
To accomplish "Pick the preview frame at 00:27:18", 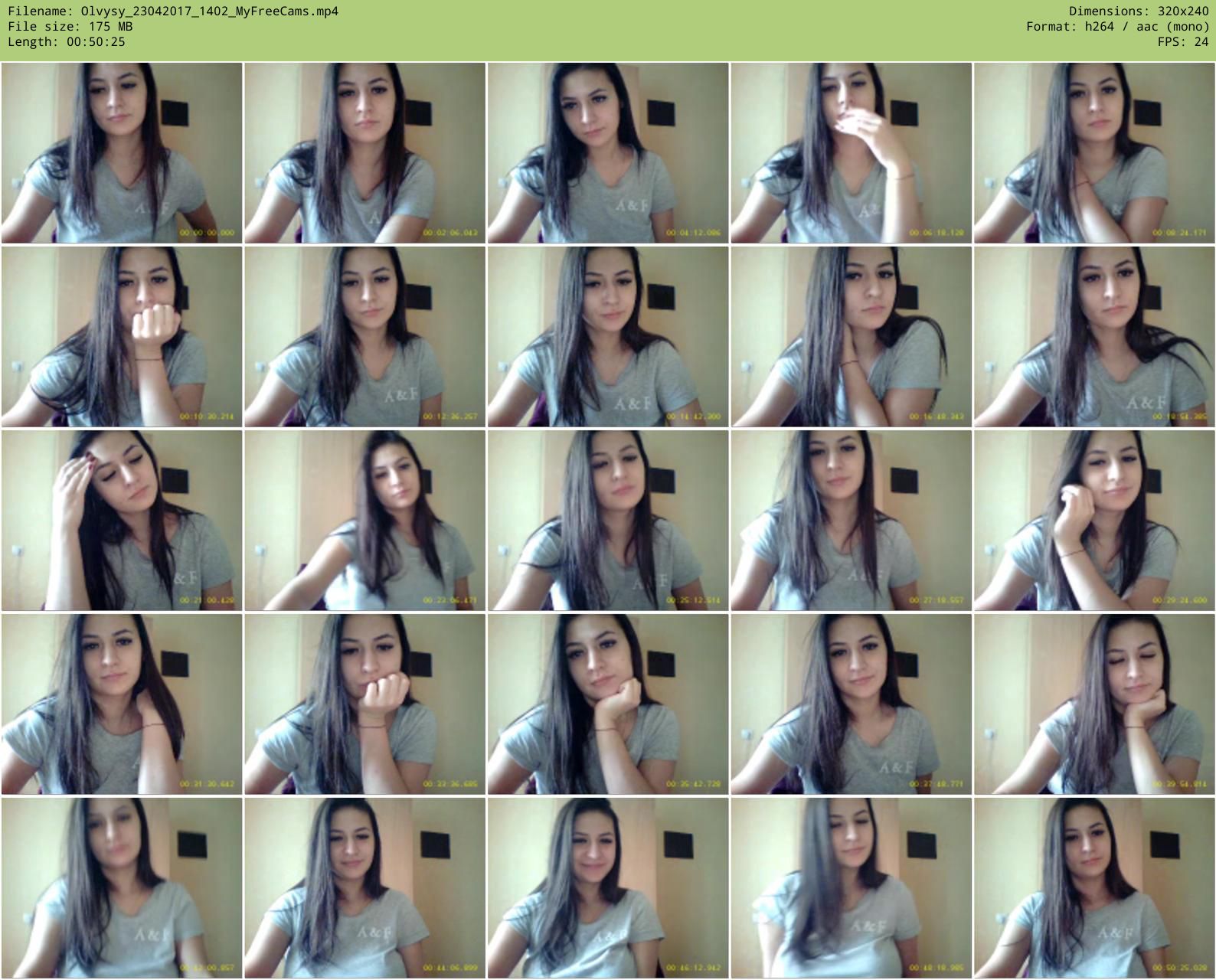I will 851,521.
